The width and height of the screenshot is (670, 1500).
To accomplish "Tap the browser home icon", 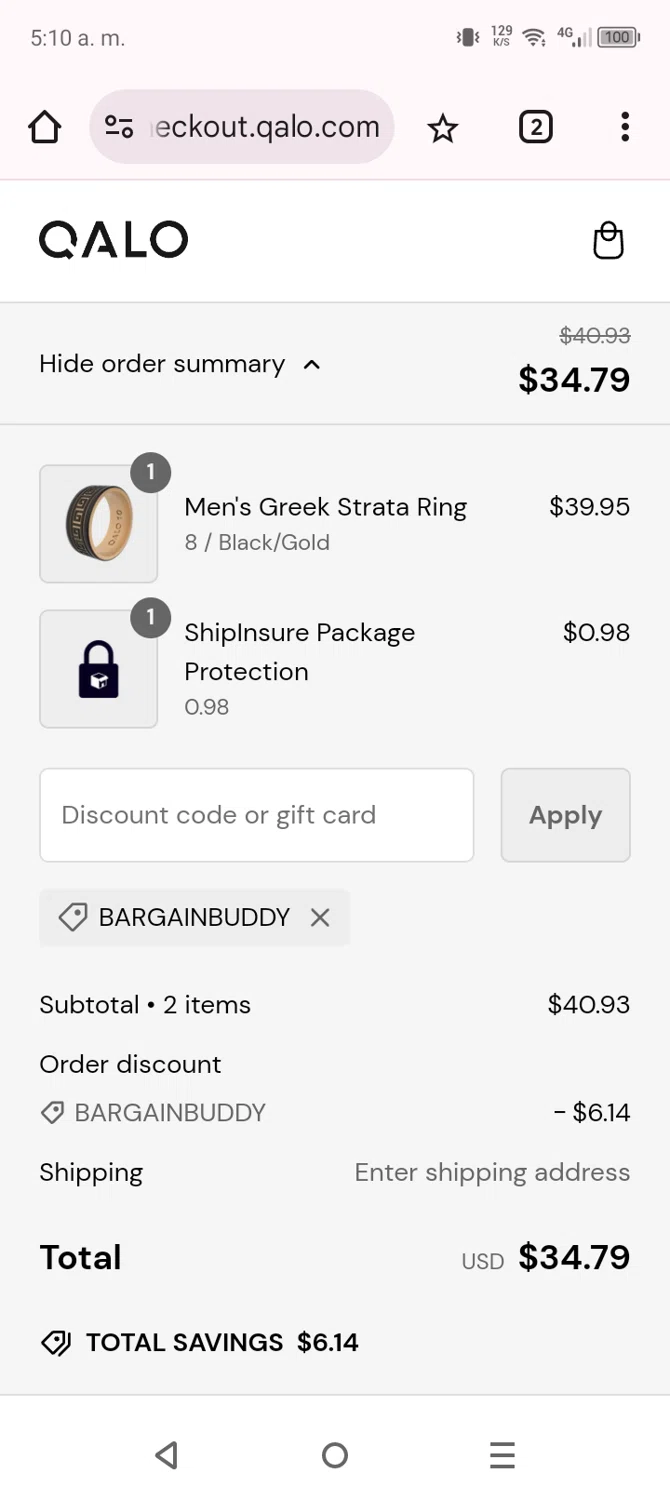I will [45, 127].
